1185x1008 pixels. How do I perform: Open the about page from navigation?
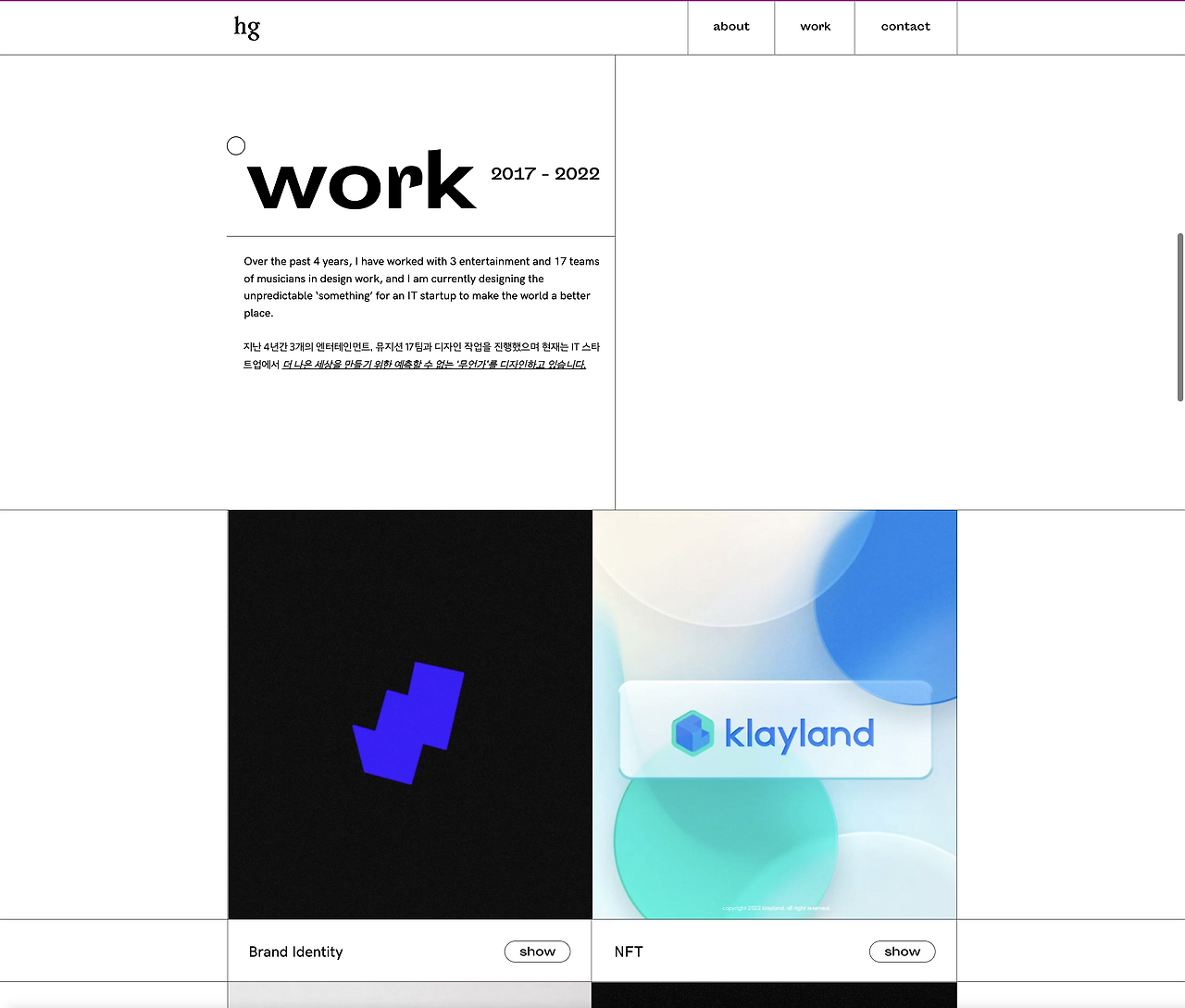point(731,27)
